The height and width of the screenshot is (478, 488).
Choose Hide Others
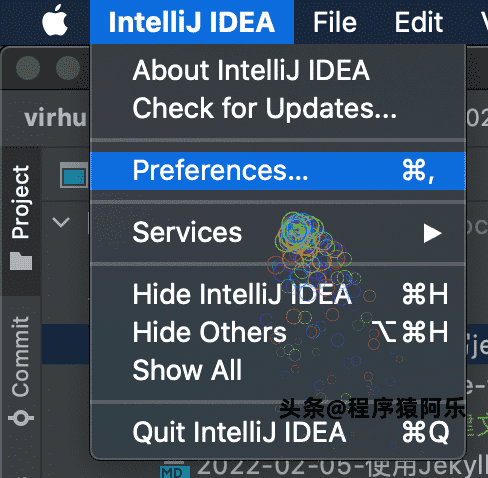278,332
